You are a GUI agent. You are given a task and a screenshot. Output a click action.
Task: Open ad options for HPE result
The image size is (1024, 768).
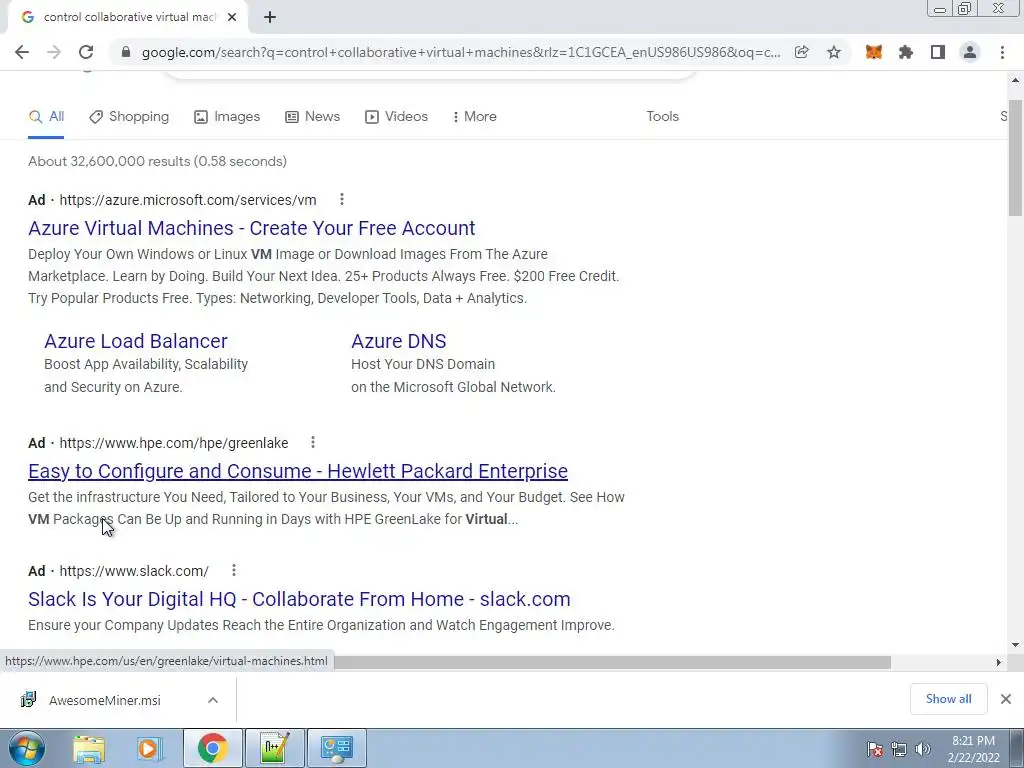pos(313,443)
